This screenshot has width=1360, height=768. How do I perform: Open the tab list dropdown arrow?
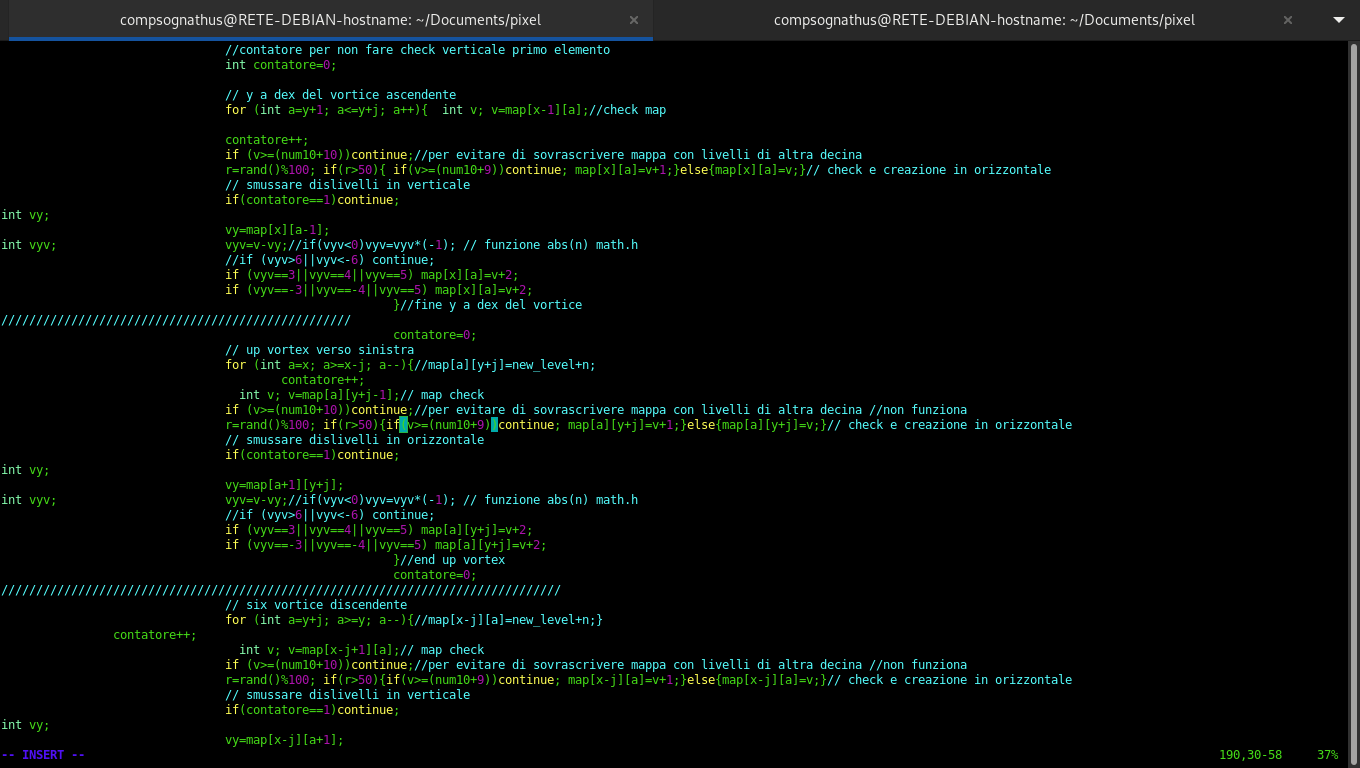[1338, 20]
